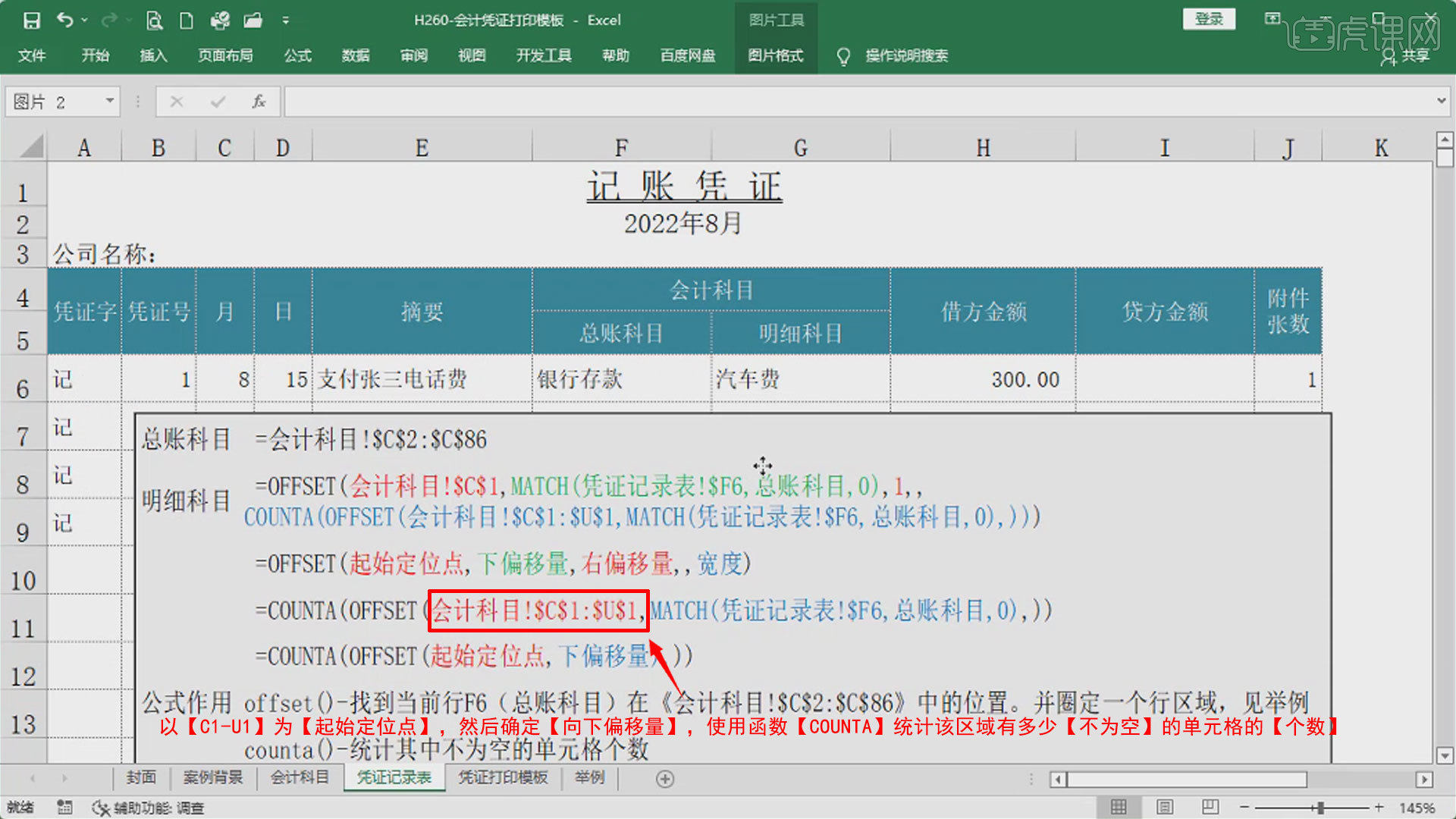Expand the formula bar with chevron
Screen dimensions: 1456x819
click(1441, 101)
